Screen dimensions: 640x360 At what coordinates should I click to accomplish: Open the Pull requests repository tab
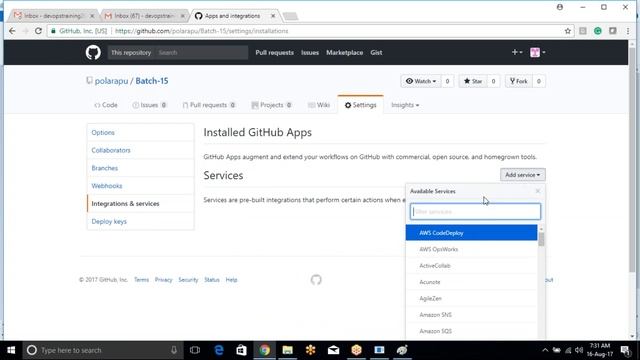coord(209,105)
